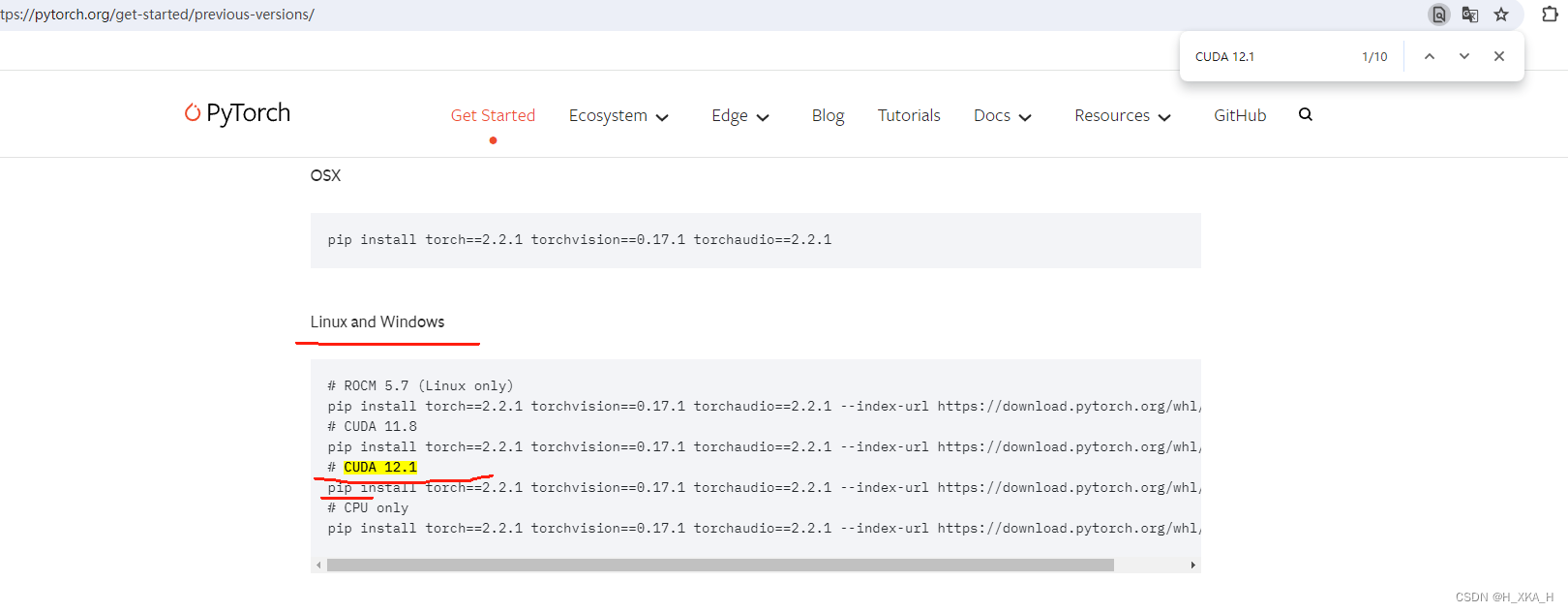The width and height of the screenshot is (1568, 612).
Task: Click the pip install line under CUDA 11.8
Action: pyautogui.click(x=764, y=446)
